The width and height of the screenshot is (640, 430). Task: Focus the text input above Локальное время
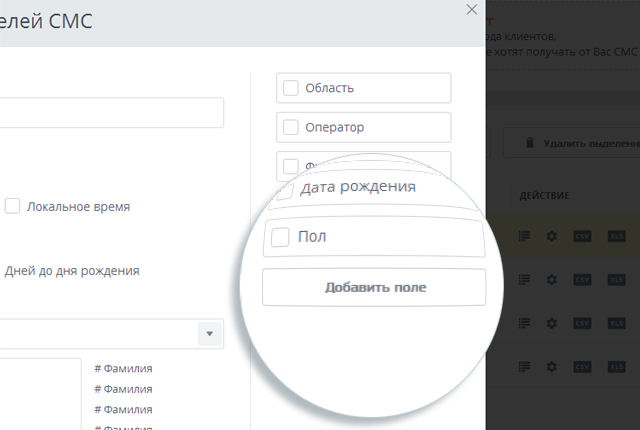point(111,112)
